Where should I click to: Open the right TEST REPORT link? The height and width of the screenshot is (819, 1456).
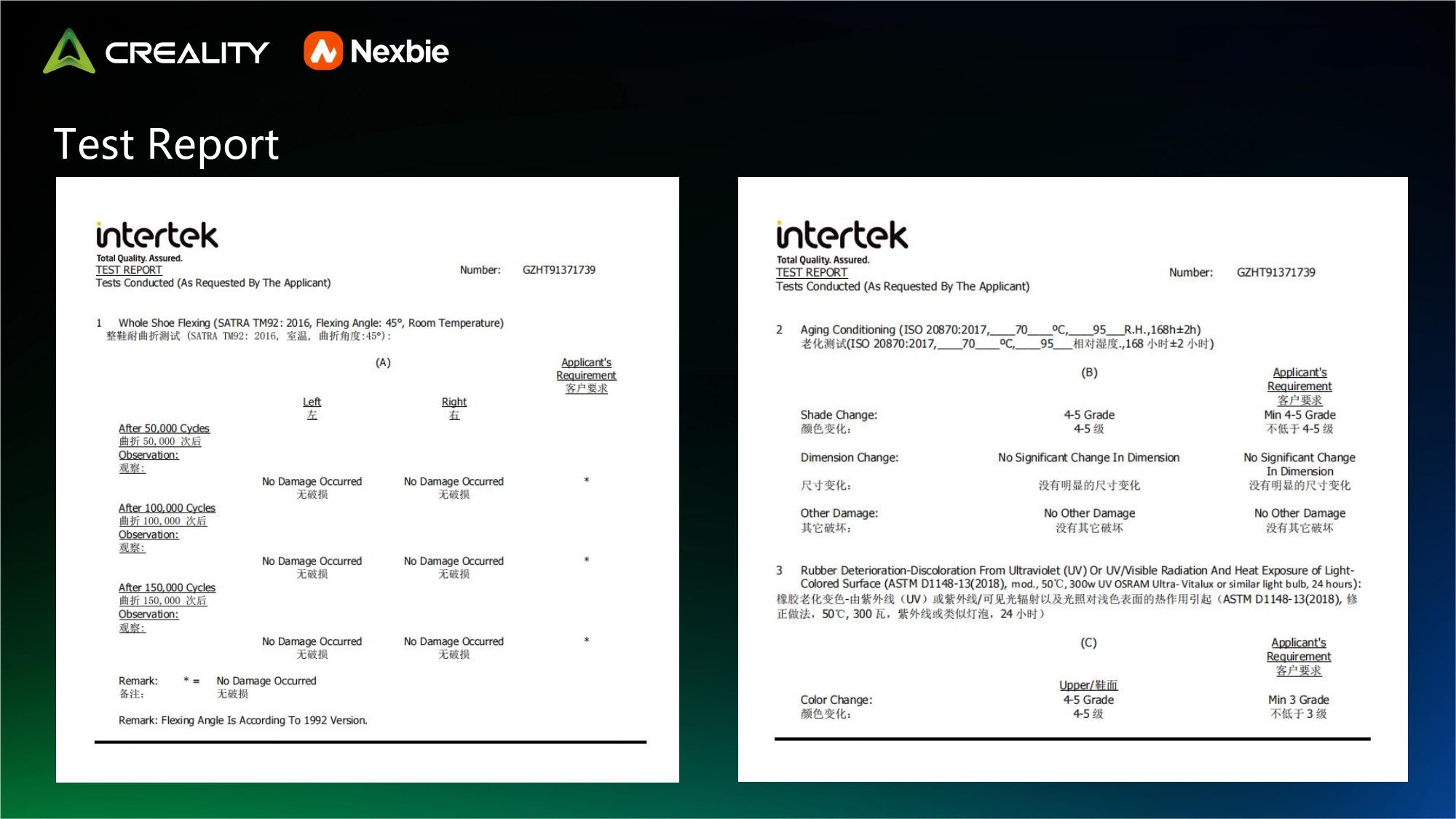pos(811,272)
